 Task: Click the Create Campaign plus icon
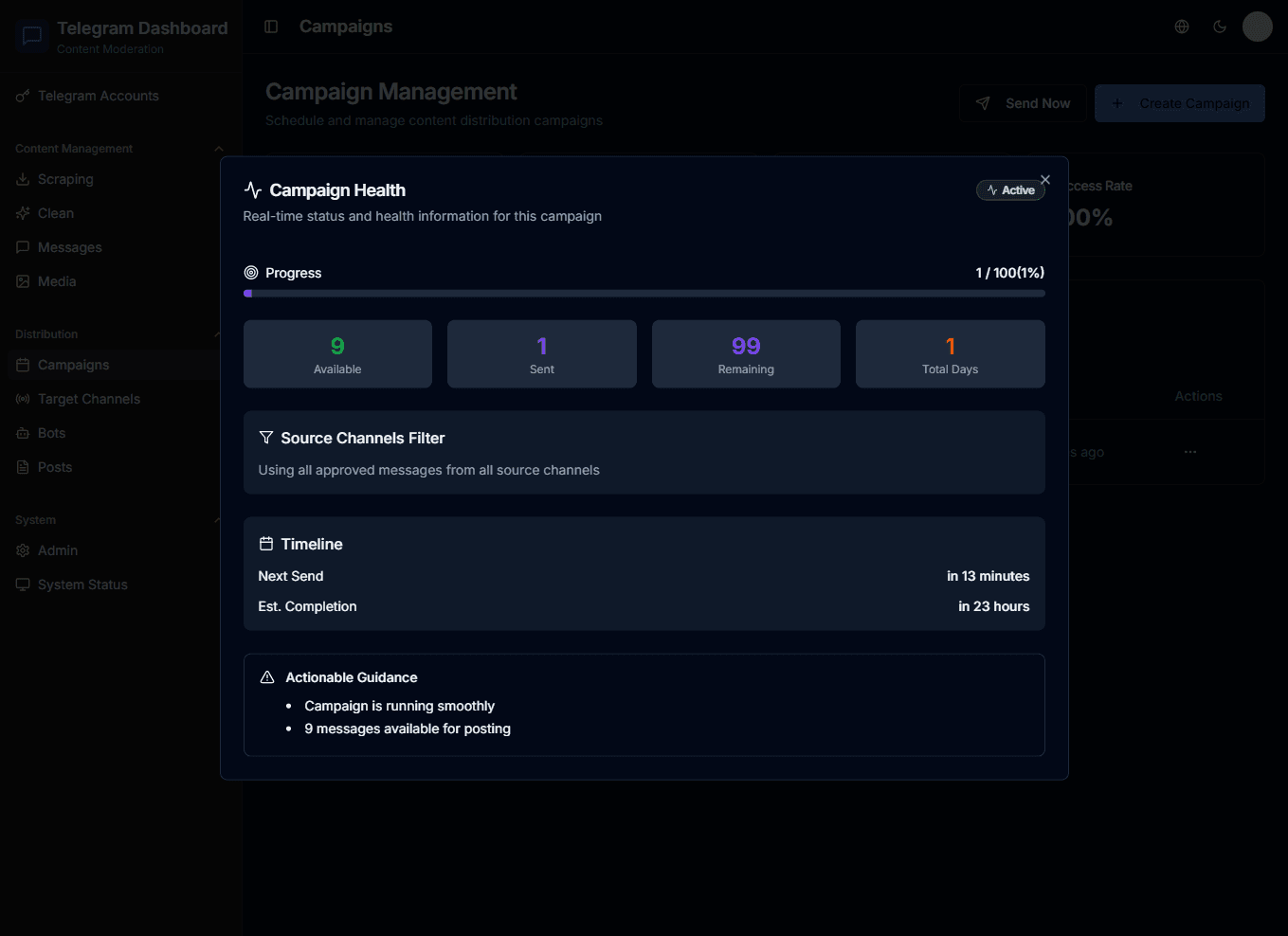click(x=1117, y=103)
